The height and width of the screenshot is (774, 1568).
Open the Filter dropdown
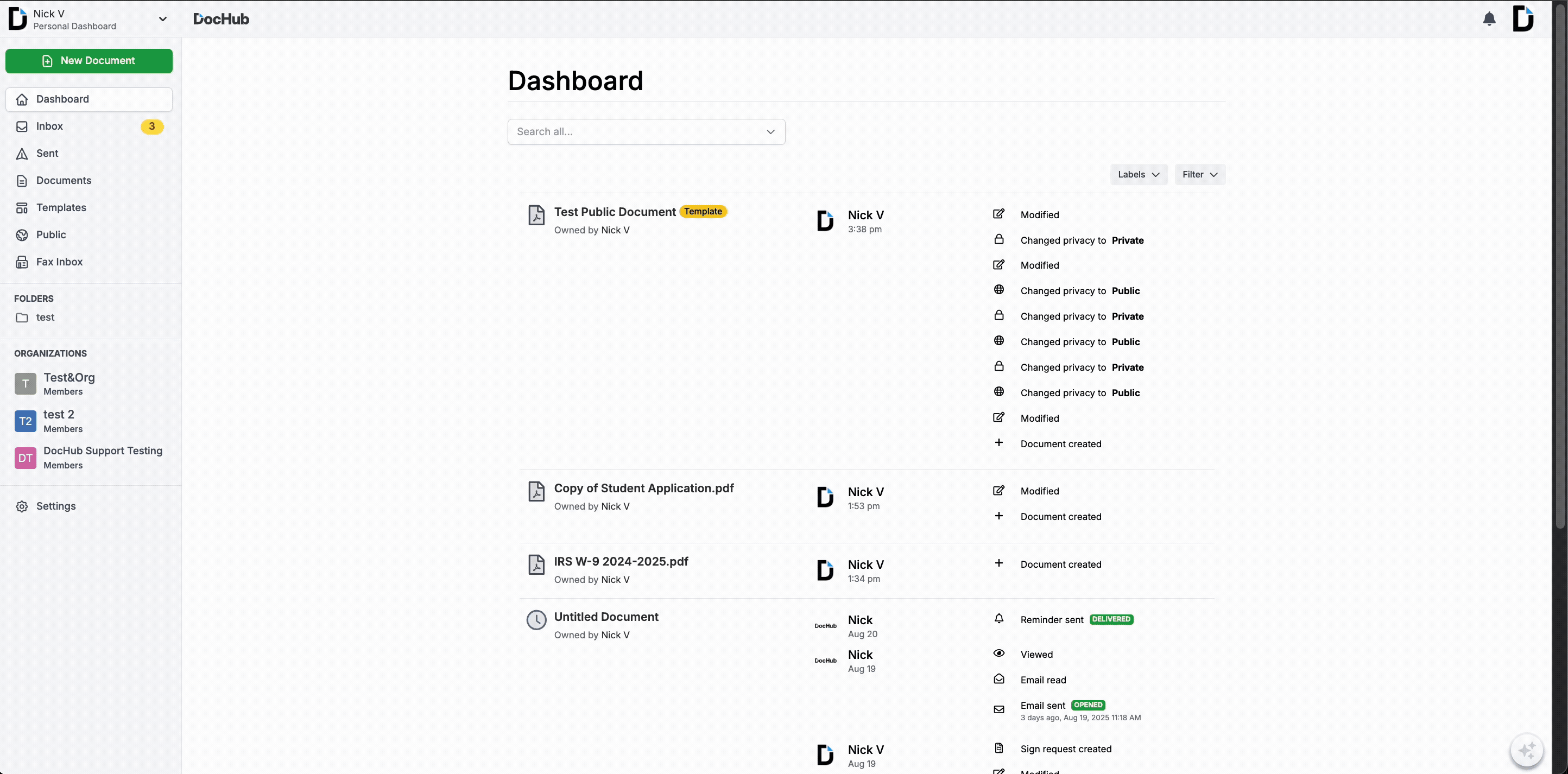pos(1199,175)
